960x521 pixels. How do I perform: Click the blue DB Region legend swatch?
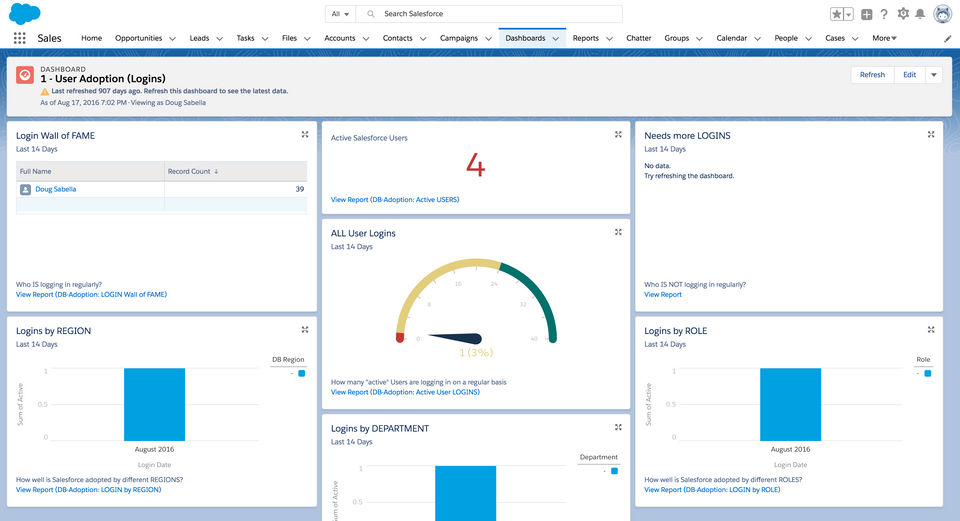[302, 373]
